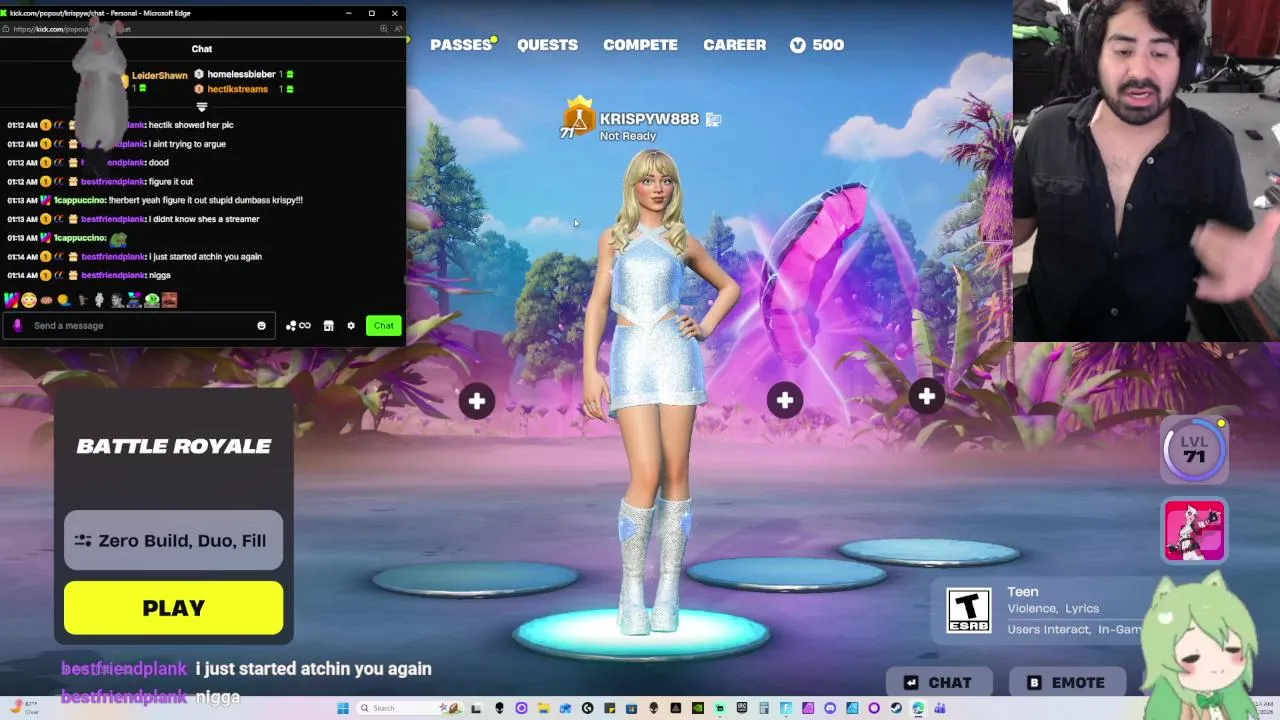
Task: Click the yellow PLAY button
Action: tap(173, 608)
